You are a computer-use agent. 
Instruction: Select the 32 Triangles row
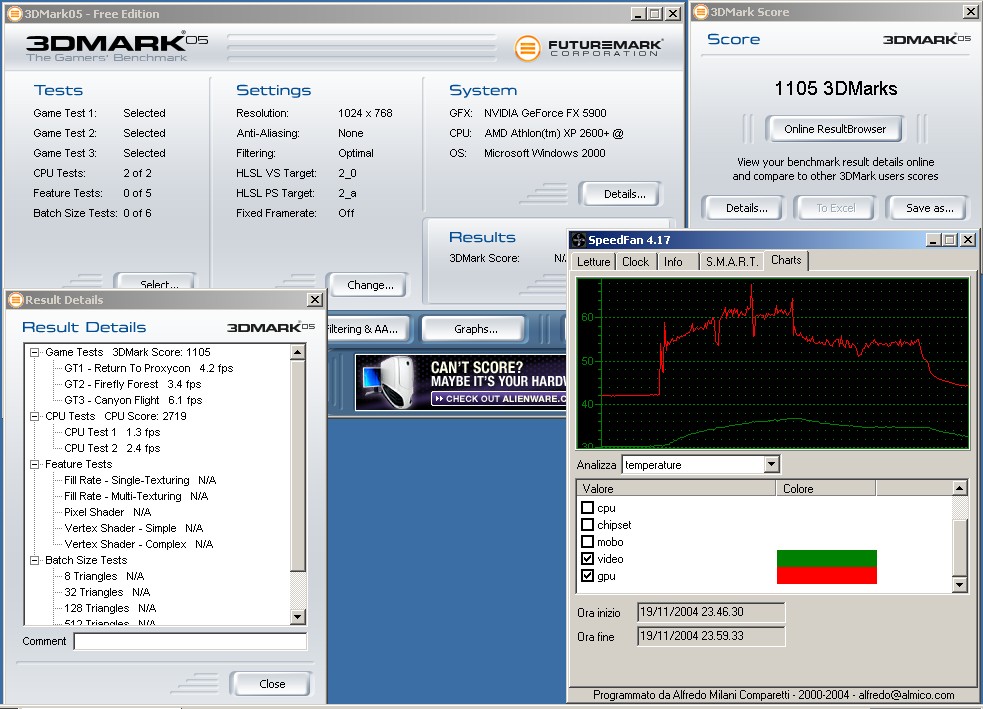tap(107, 592)
